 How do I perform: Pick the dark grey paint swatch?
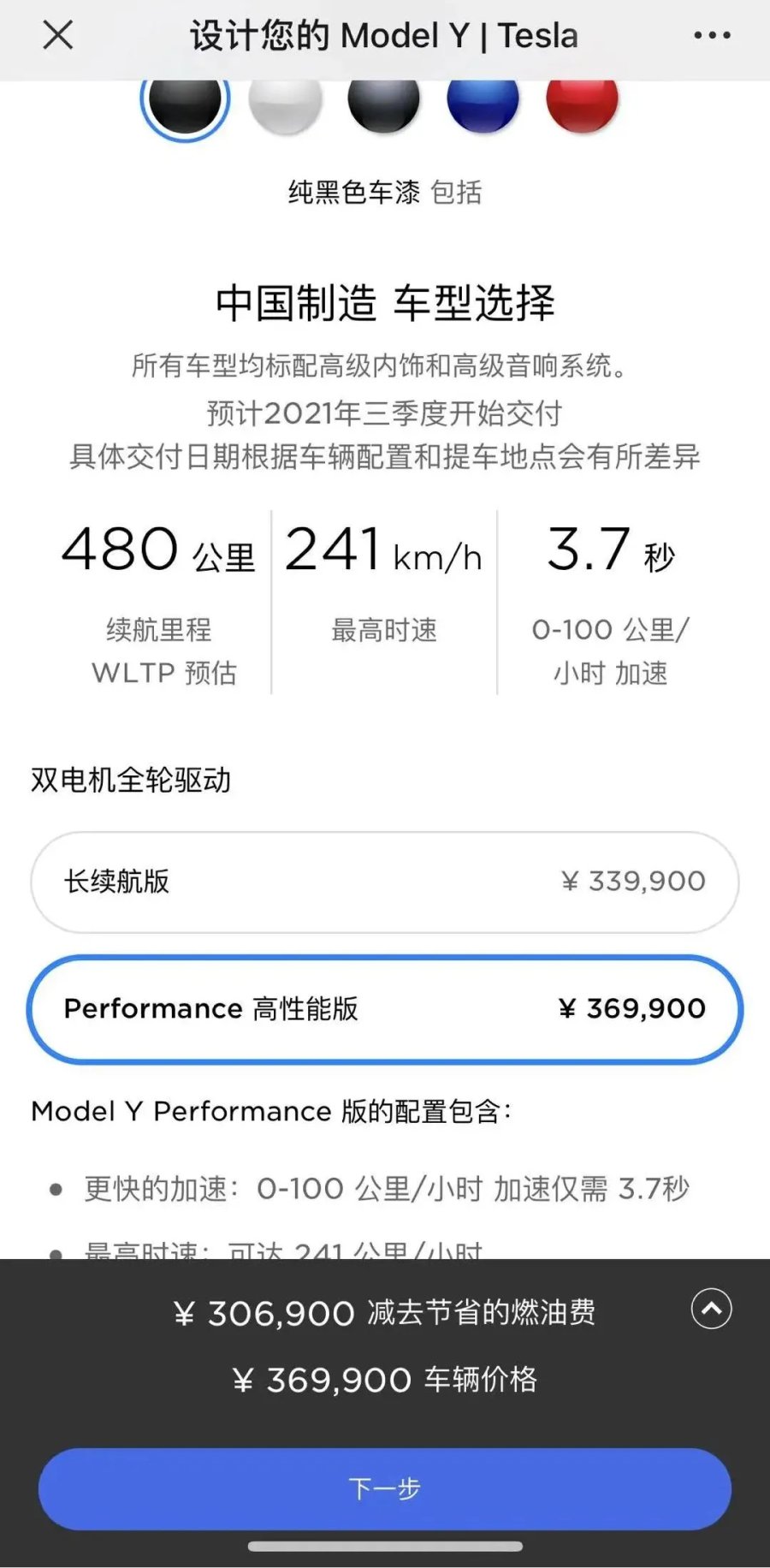point(384,101)
